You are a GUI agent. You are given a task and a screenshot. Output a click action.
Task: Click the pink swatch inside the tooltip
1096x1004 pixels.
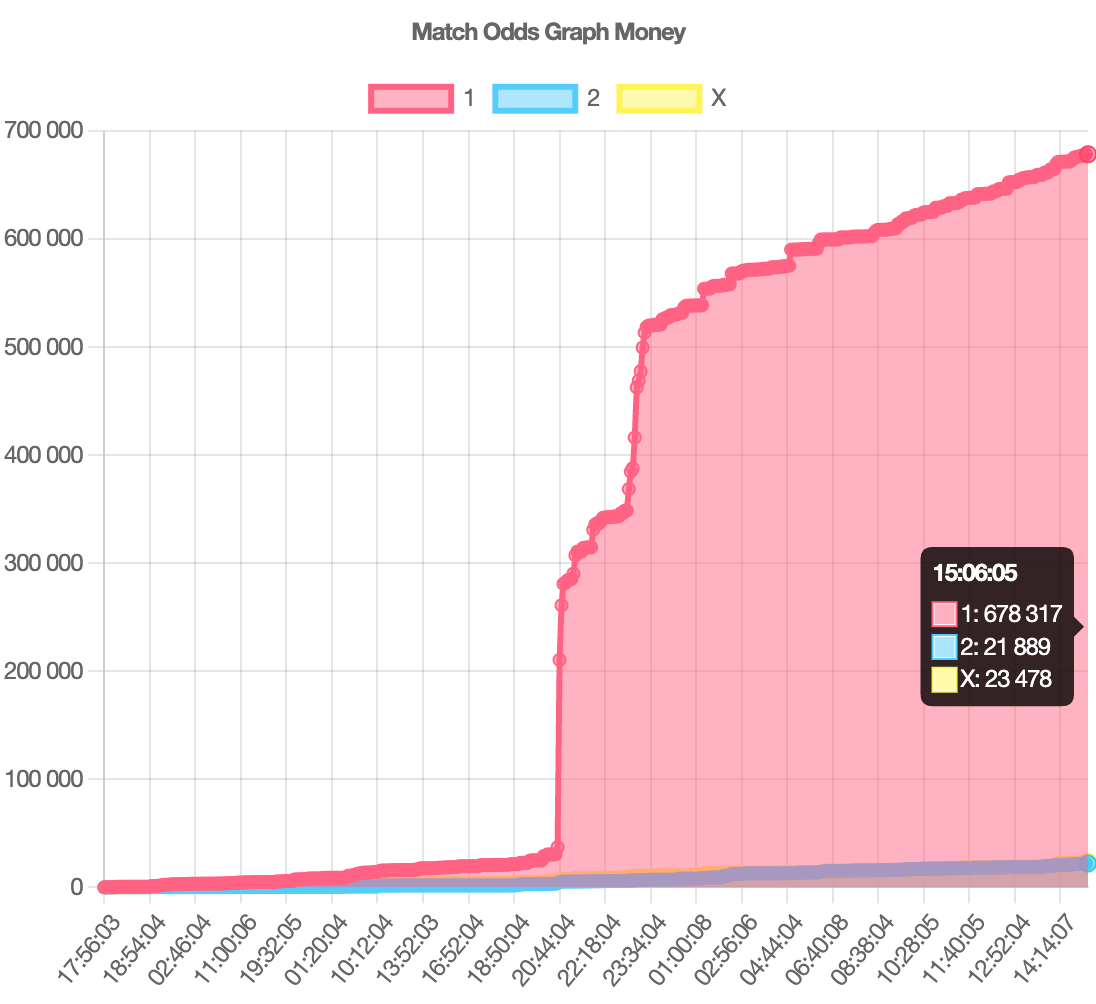[x=944, y=614]
